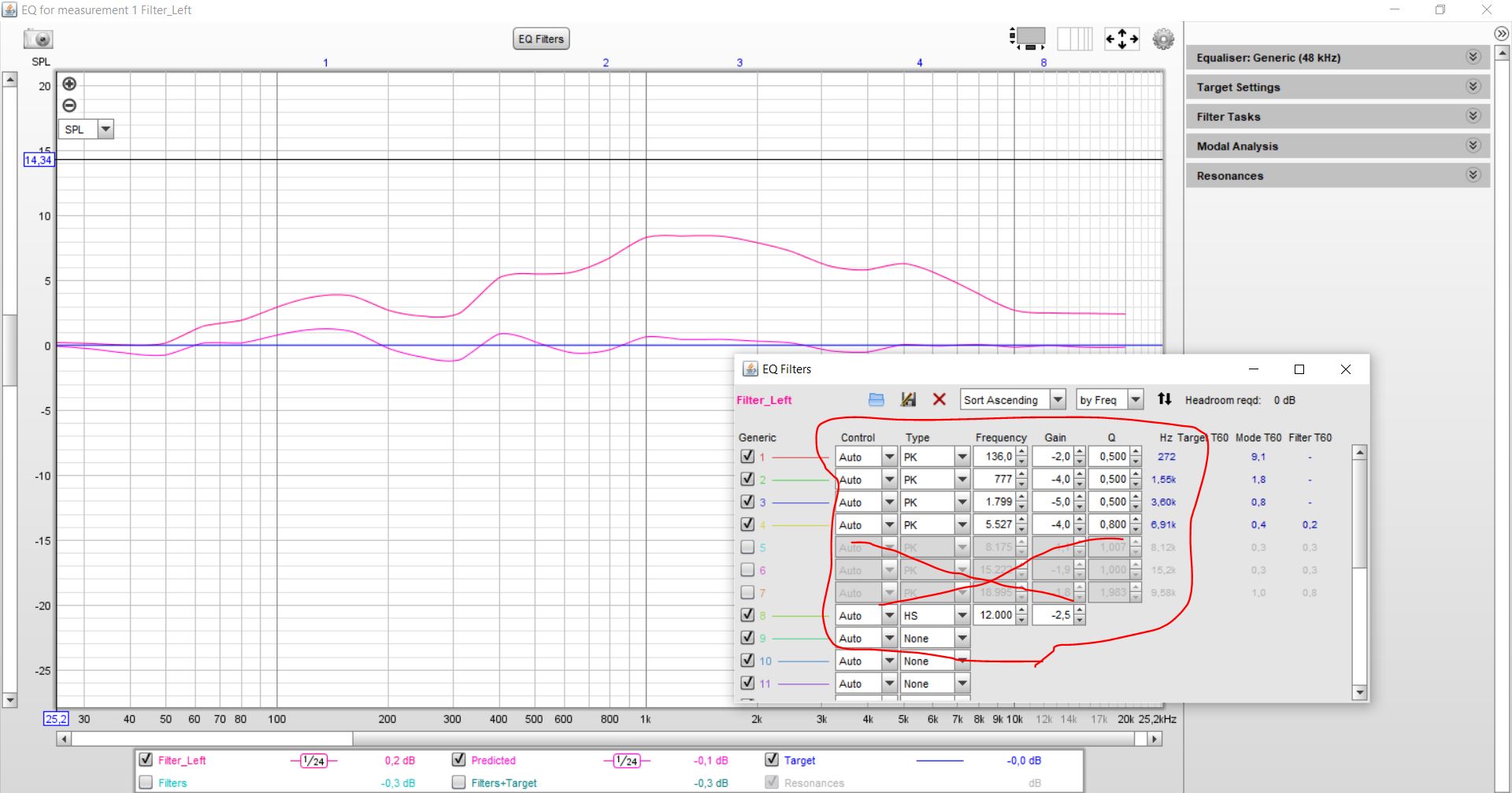Open filter 8 Type HS dropdown

click(x=962, y=615)
